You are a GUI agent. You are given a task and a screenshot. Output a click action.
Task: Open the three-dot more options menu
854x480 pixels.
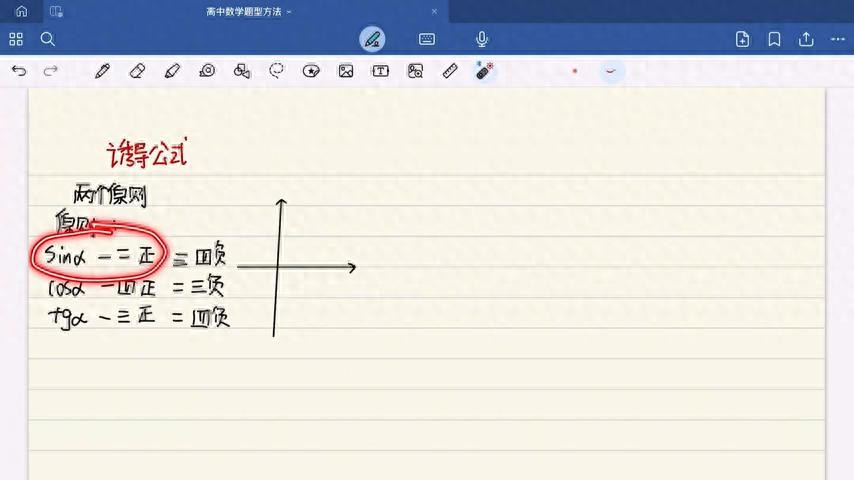(x=838, y=39)
